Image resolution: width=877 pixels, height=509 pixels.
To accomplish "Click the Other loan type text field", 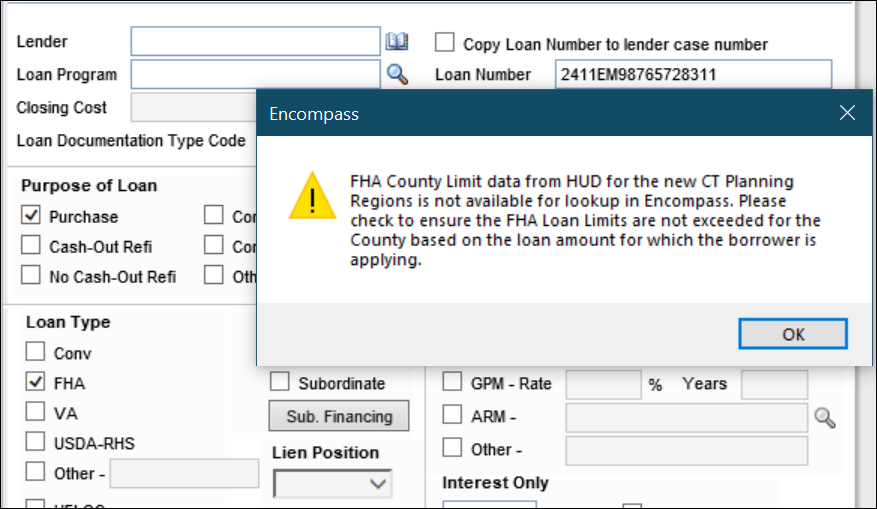I will [x=185, y=474].
